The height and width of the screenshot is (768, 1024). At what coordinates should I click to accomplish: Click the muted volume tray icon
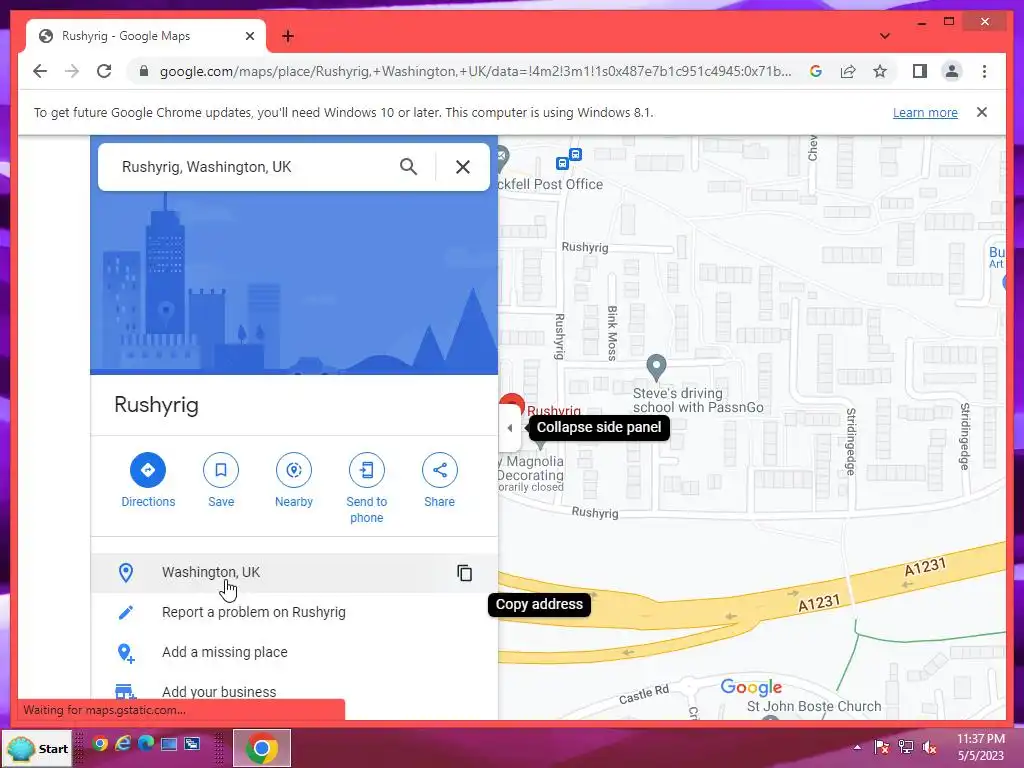click(929, 747)
